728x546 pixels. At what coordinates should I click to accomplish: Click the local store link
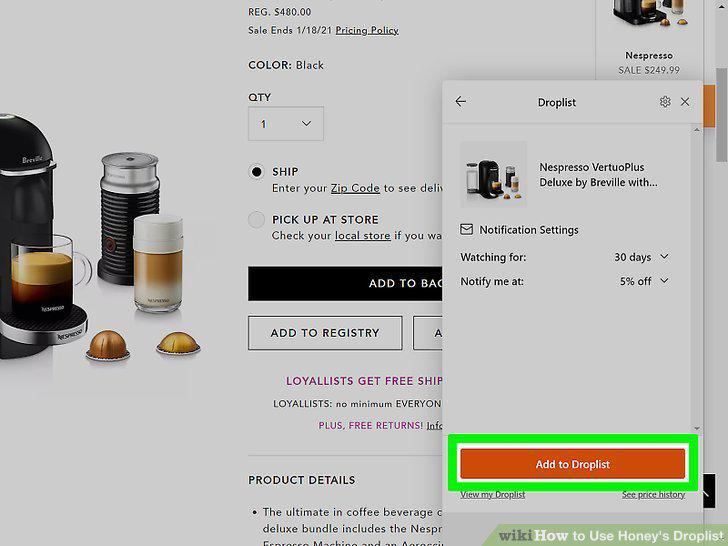point(363,236)
